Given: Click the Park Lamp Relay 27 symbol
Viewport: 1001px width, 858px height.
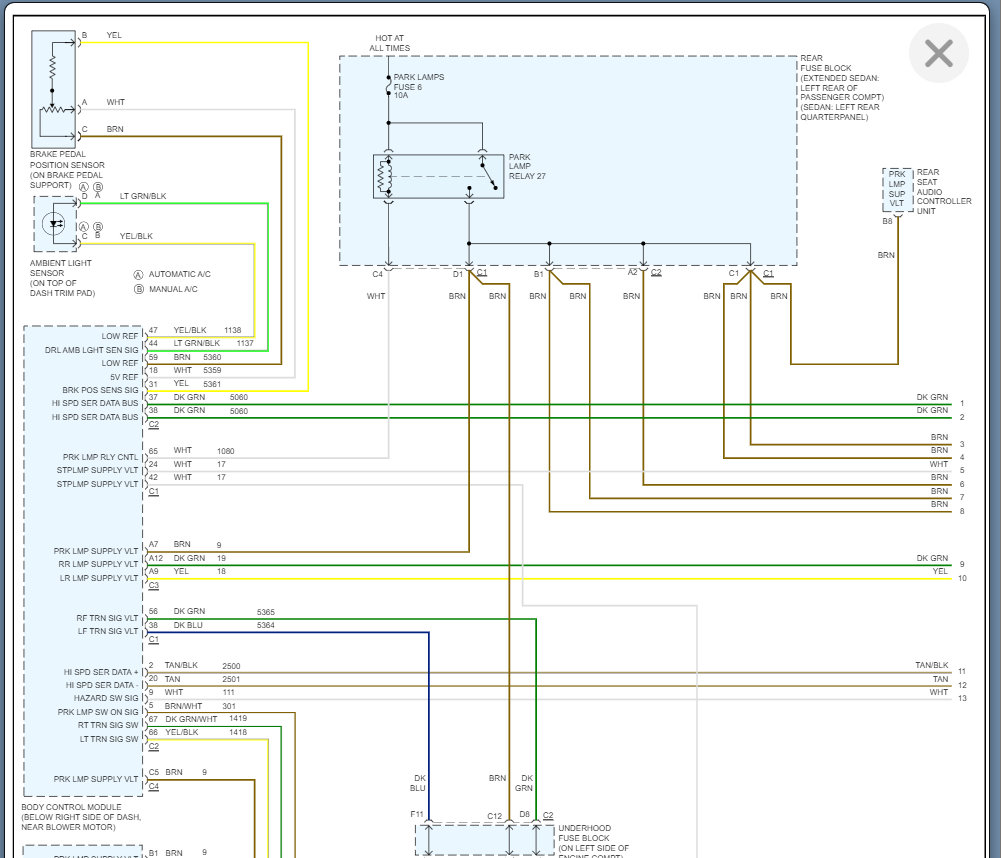Looking at the screenshot, I should tap(438, 176).
